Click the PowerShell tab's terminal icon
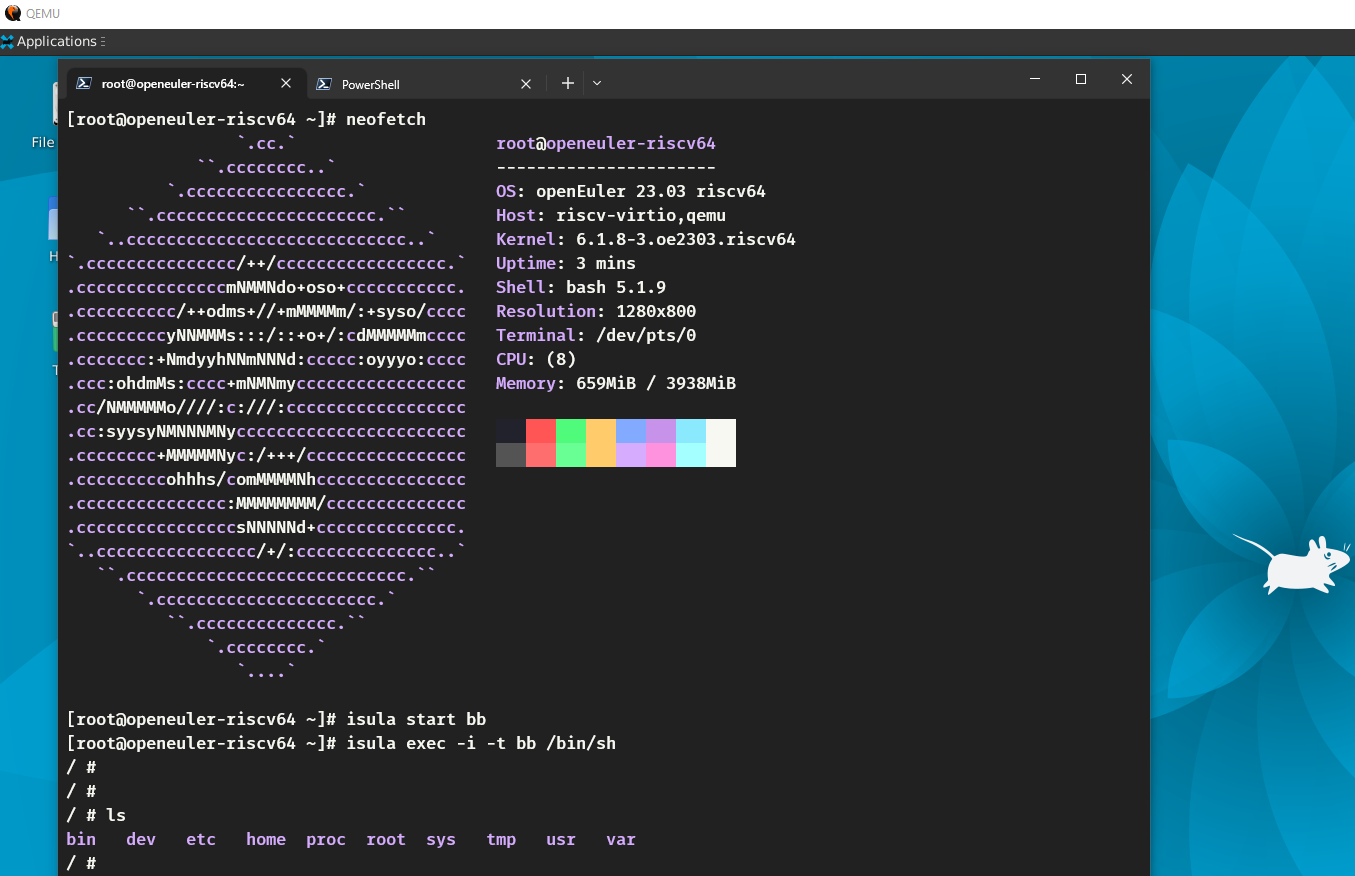1355x876 pixels. tap(324, 84)
